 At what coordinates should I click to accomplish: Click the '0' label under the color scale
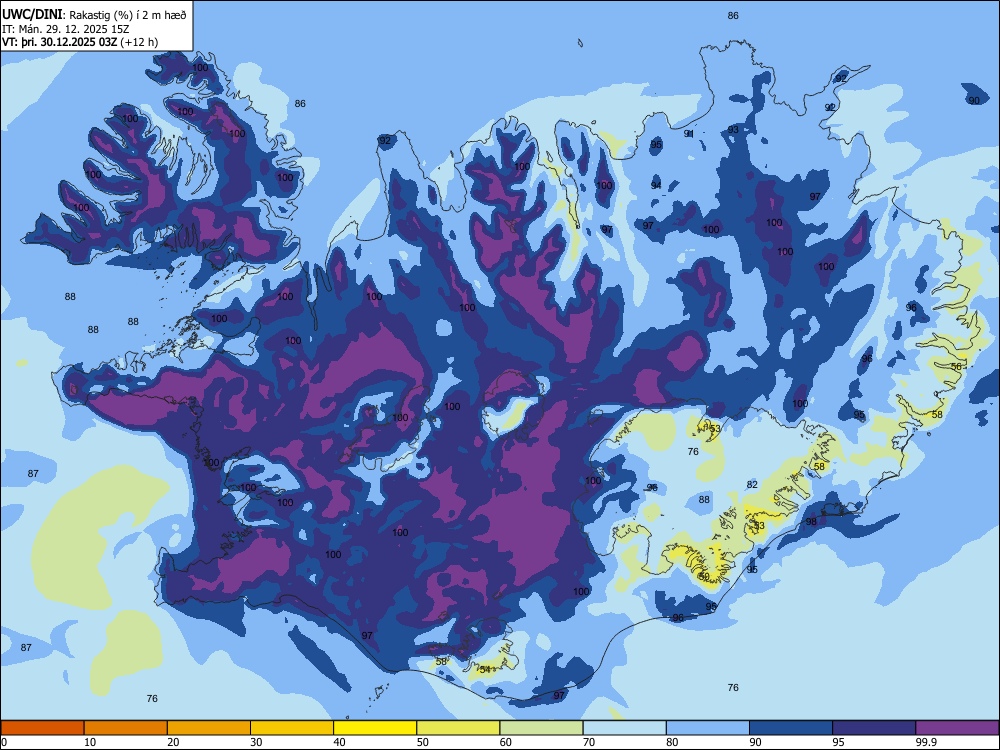(4, 742)
